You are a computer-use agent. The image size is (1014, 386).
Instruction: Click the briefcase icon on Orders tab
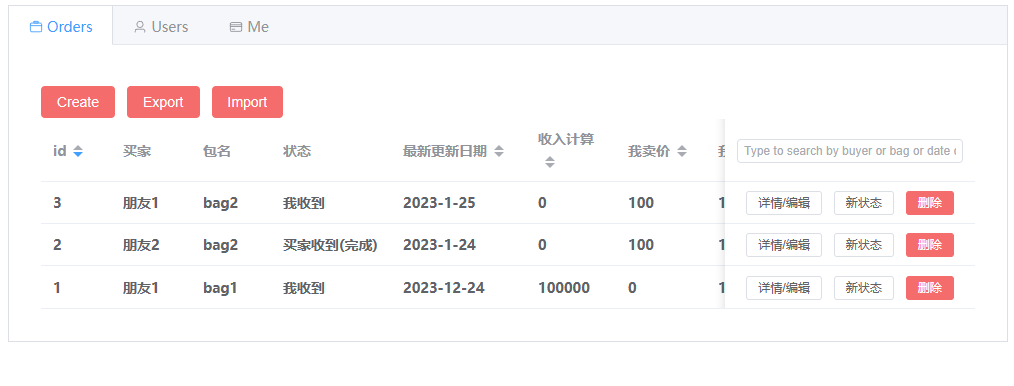coord(36,27)
